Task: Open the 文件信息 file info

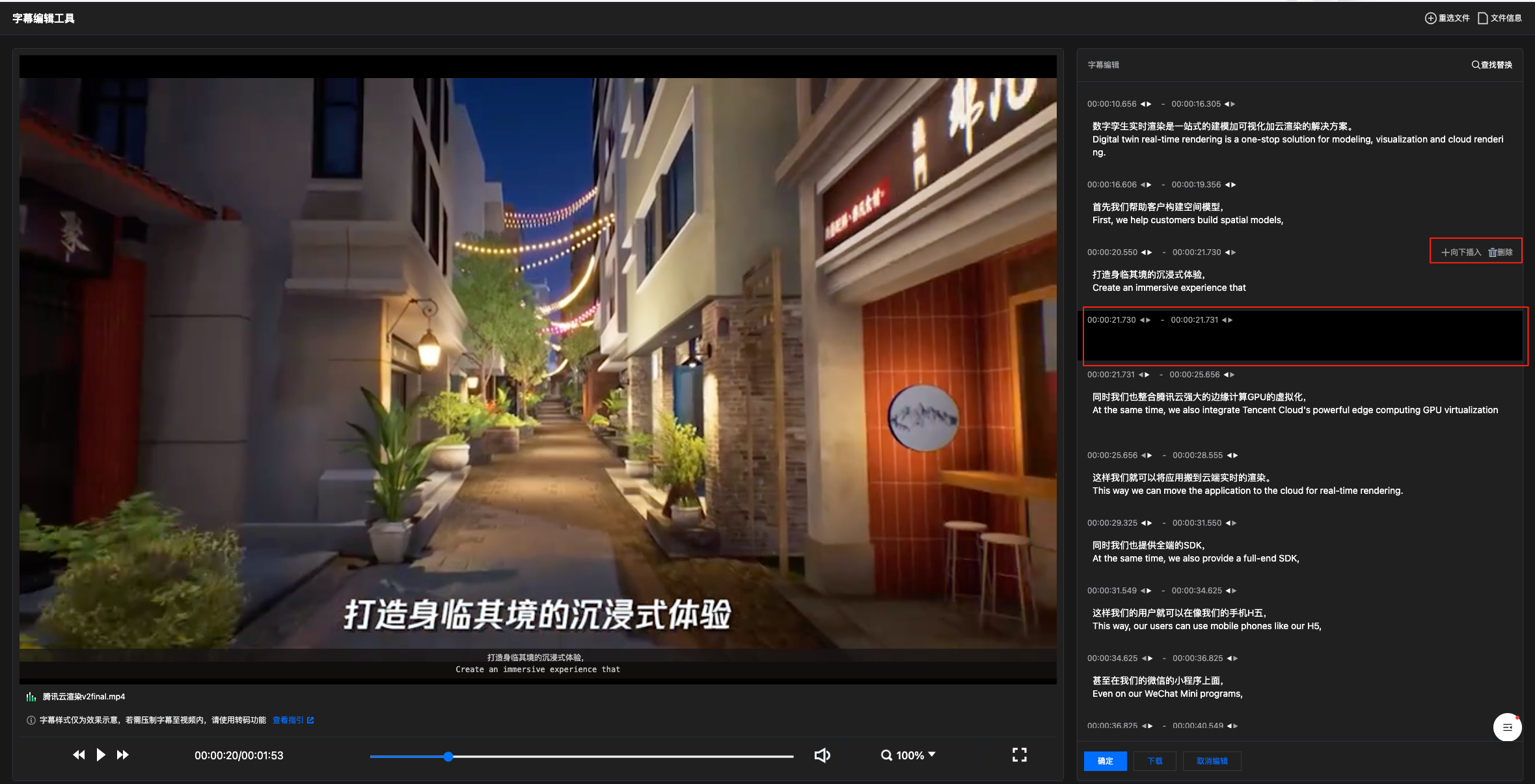Action: pyautogui.click(x=1500, y=18)
